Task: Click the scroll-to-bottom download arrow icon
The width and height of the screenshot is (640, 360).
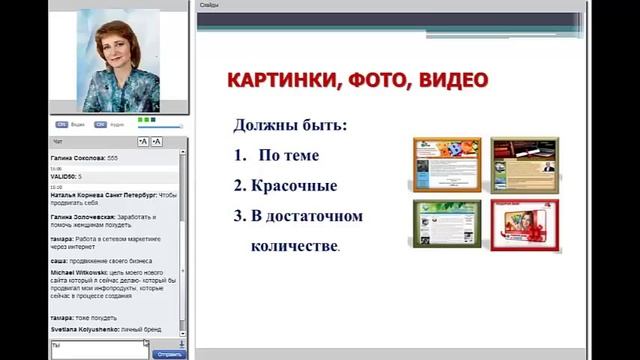Action: pos(182,344)
